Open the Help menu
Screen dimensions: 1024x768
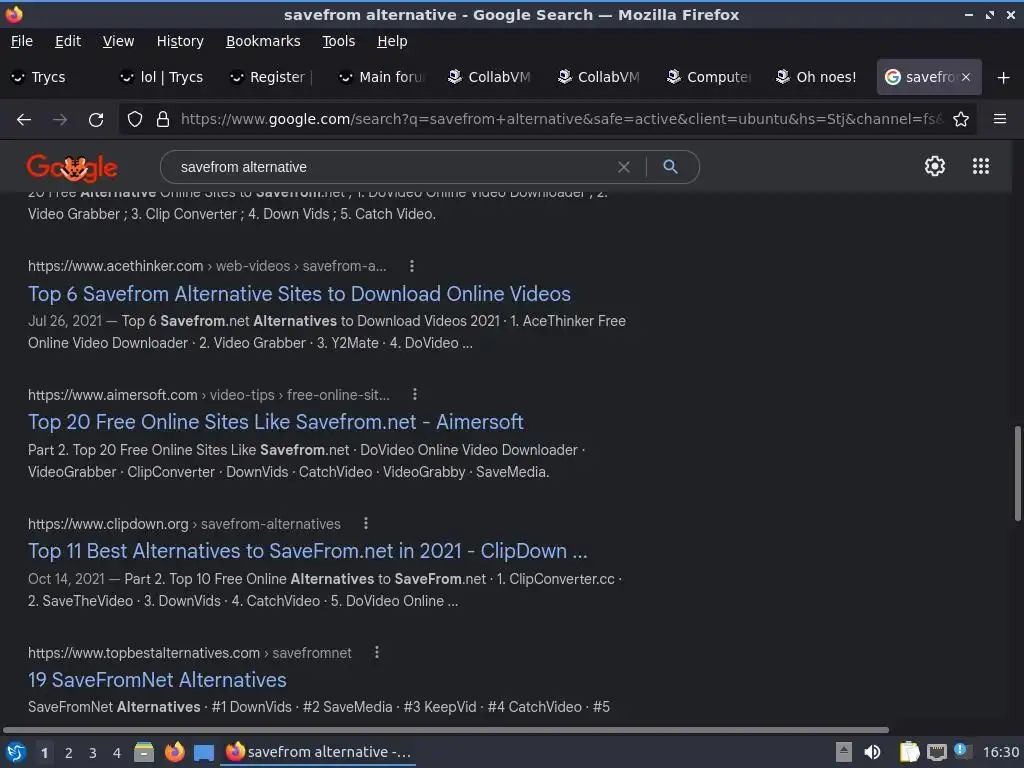pos(392,41)
